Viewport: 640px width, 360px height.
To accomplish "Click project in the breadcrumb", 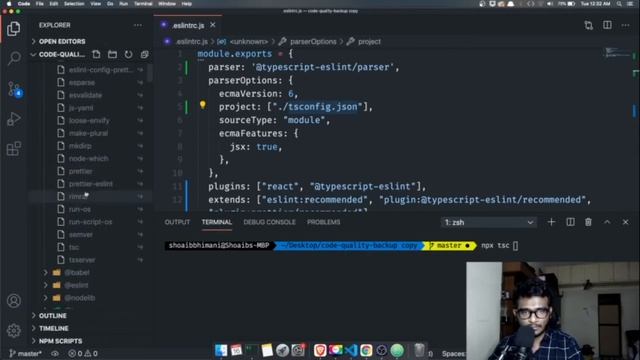I will pos(369,42).
